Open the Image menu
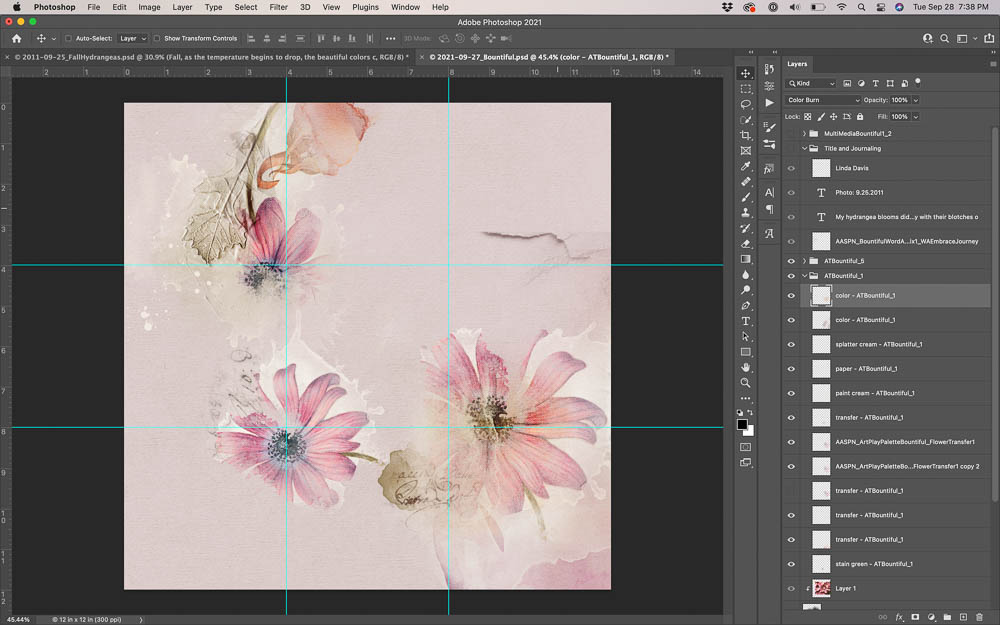The width and height of the screenshot is (1000, 625). (149, 7)
